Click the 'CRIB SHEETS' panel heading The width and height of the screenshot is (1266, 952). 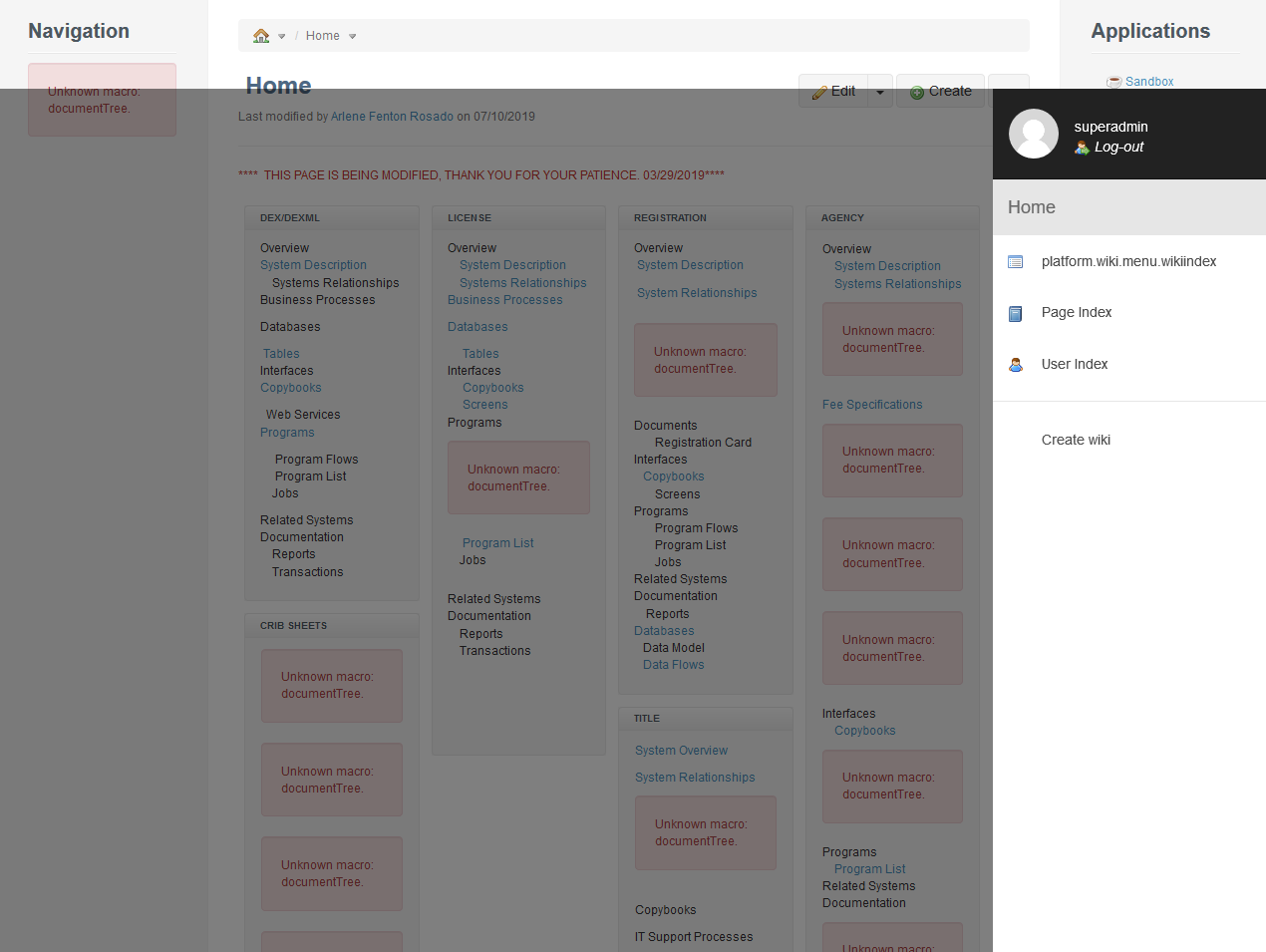pos(293,626)
